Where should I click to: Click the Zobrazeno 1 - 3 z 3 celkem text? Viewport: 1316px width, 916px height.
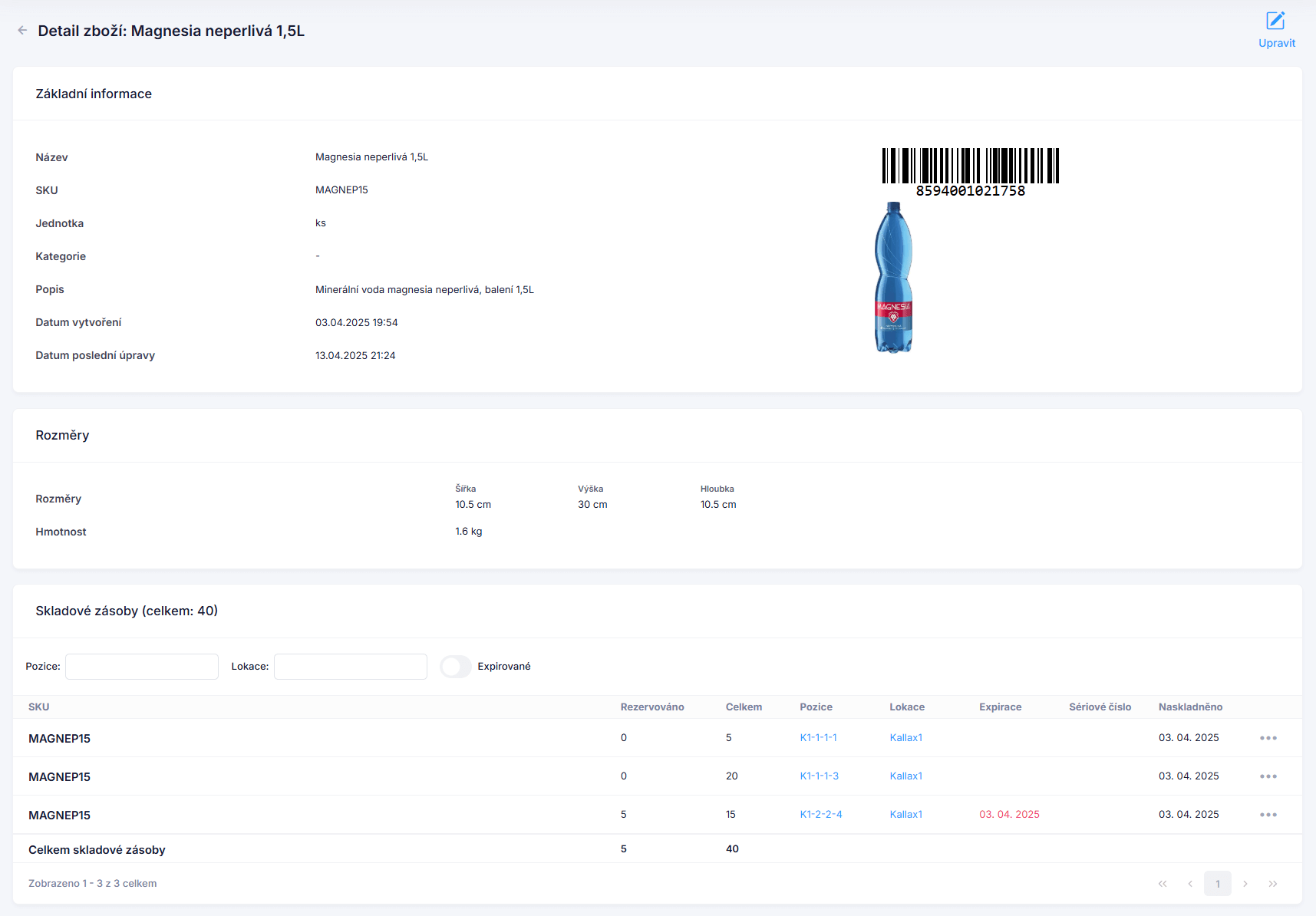coord(93,884)
